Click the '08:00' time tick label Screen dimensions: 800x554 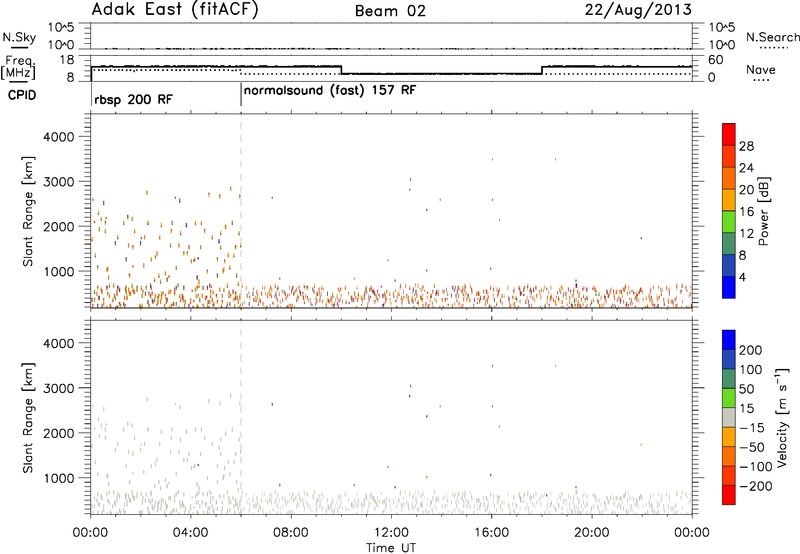(x=291, y=533)
